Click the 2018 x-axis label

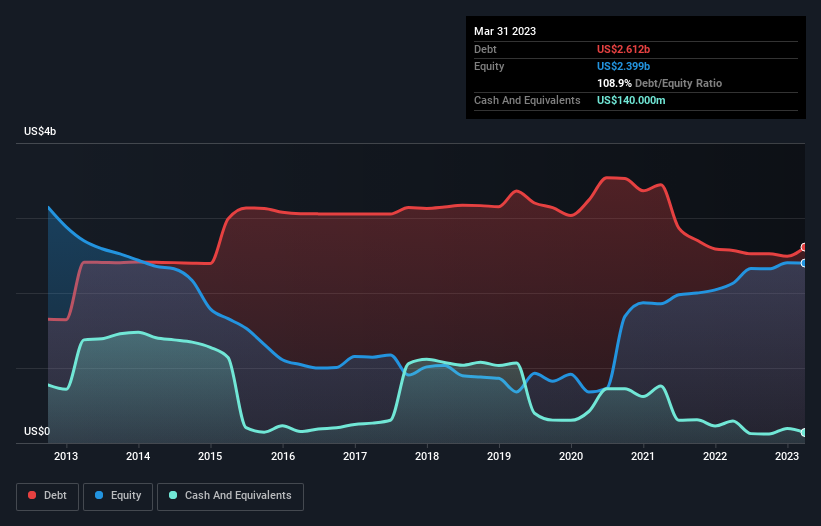coord(427,456)
